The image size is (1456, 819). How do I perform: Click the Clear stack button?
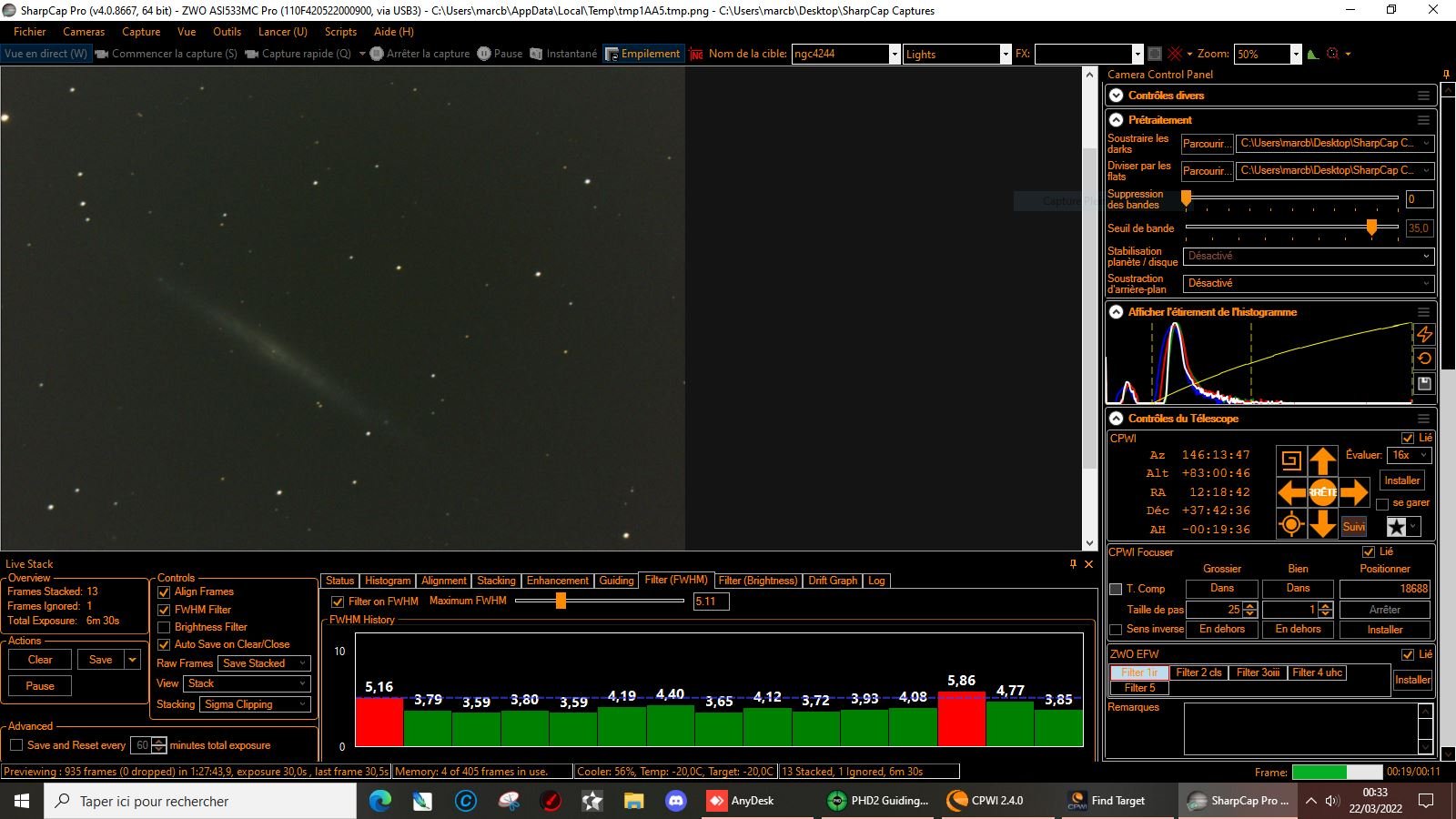tap(40, 660)
